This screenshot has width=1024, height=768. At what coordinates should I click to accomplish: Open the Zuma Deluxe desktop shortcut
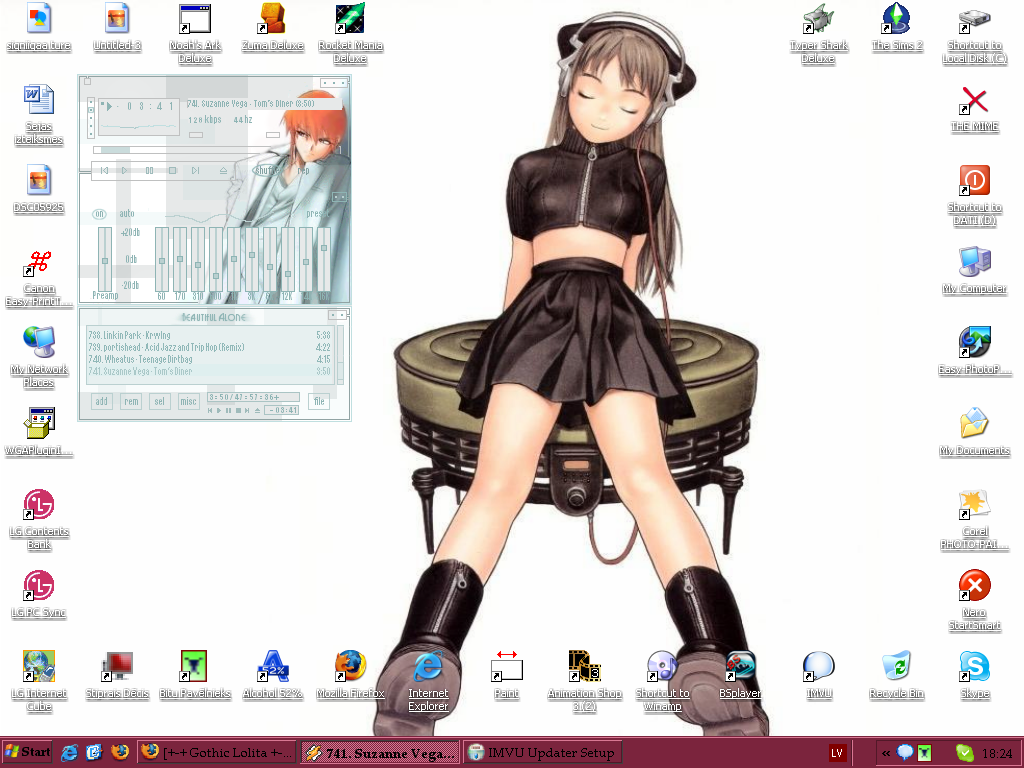point(273,27)
